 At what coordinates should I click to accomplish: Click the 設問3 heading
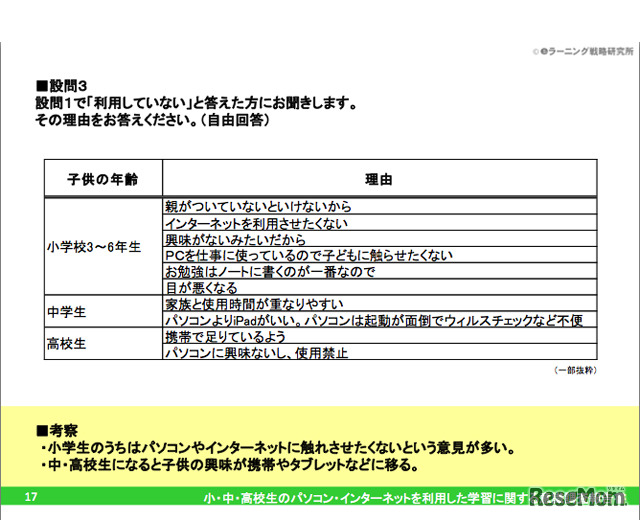(61, 86)
